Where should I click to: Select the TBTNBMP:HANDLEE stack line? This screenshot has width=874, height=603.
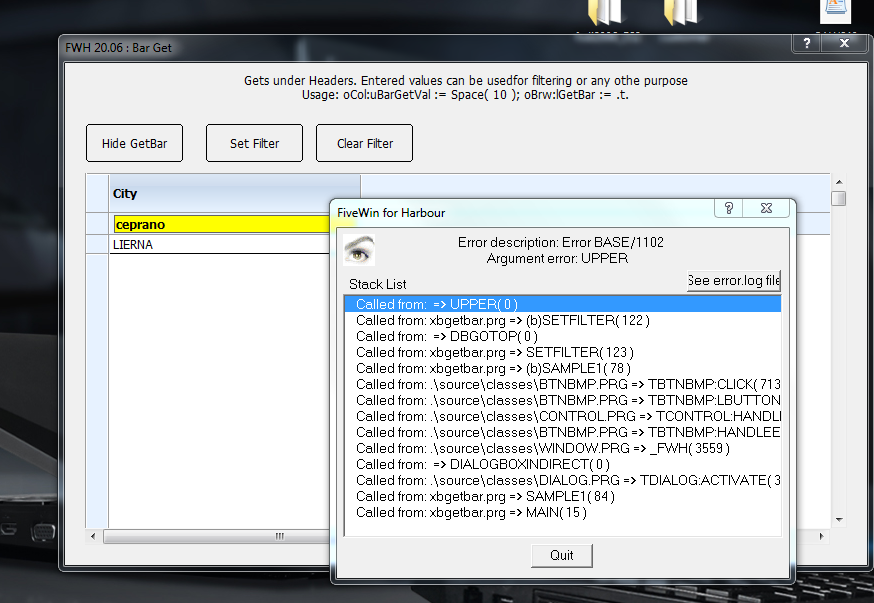562,432
